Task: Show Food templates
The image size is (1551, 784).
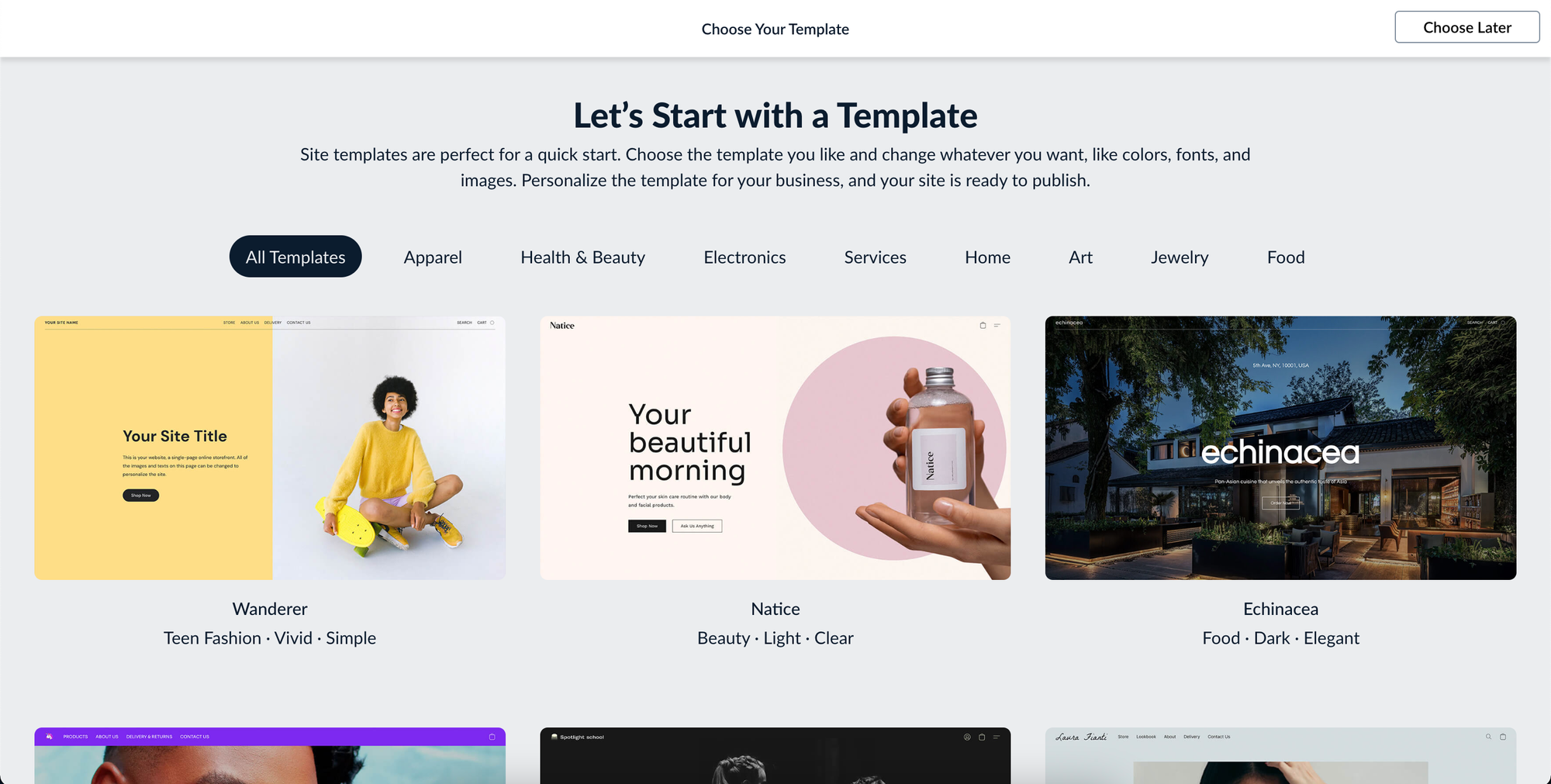Action: (1286, 257)
